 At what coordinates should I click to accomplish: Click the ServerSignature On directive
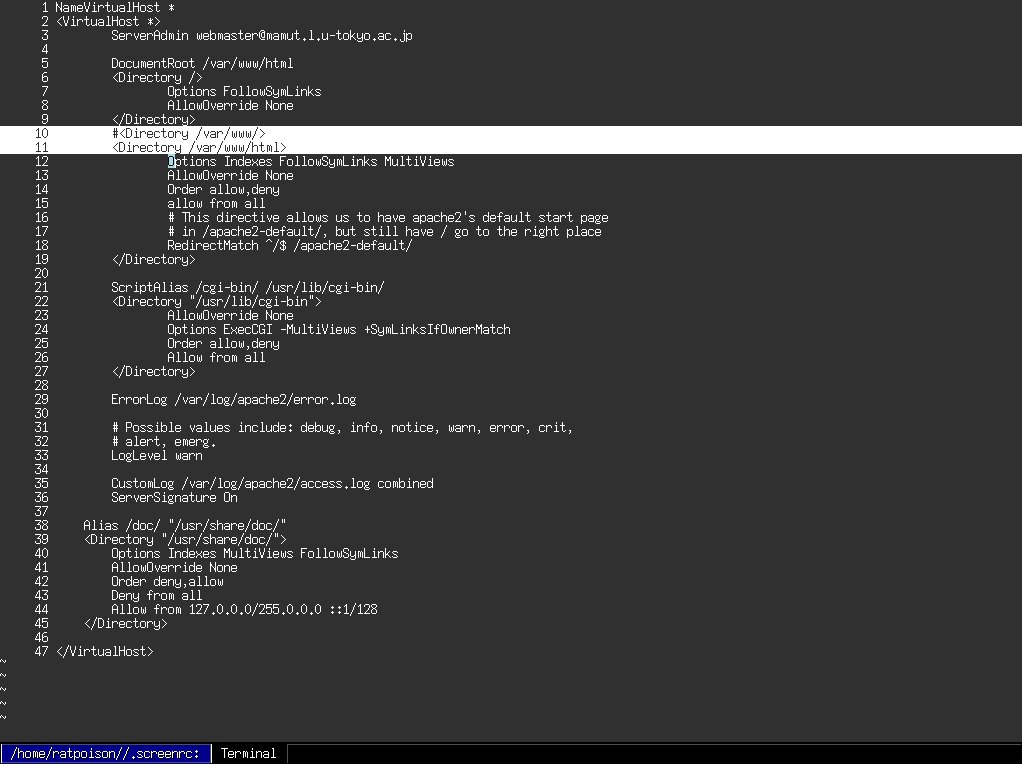[x=174, y=497]
